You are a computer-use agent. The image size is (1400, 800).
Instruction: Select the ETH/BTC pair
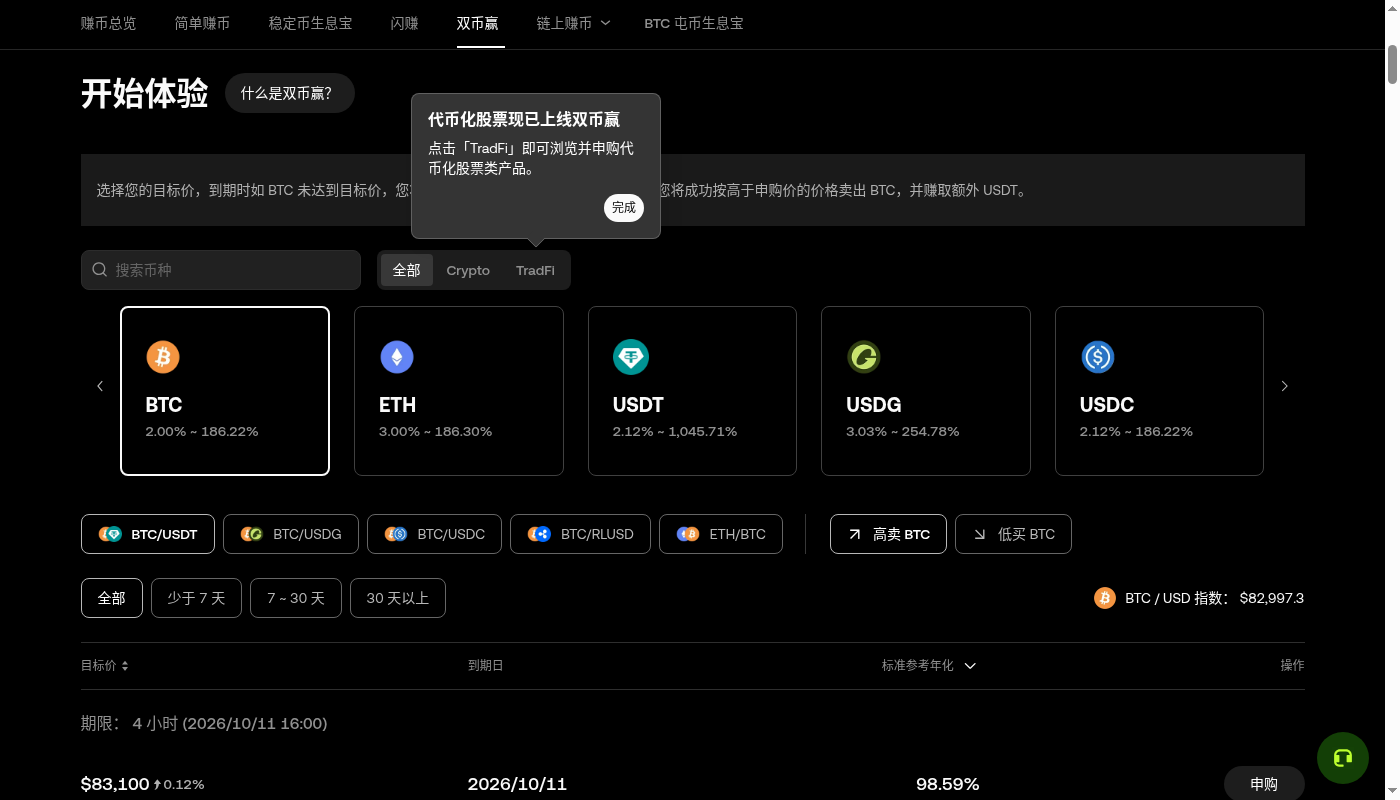point(721,534)
